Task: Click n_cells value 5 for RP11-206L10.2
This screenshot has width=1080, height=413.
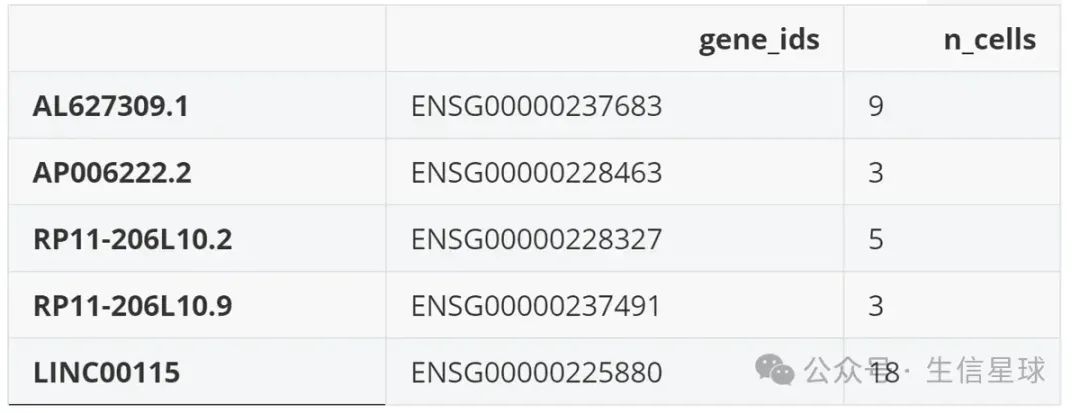Action: (876, 240)
